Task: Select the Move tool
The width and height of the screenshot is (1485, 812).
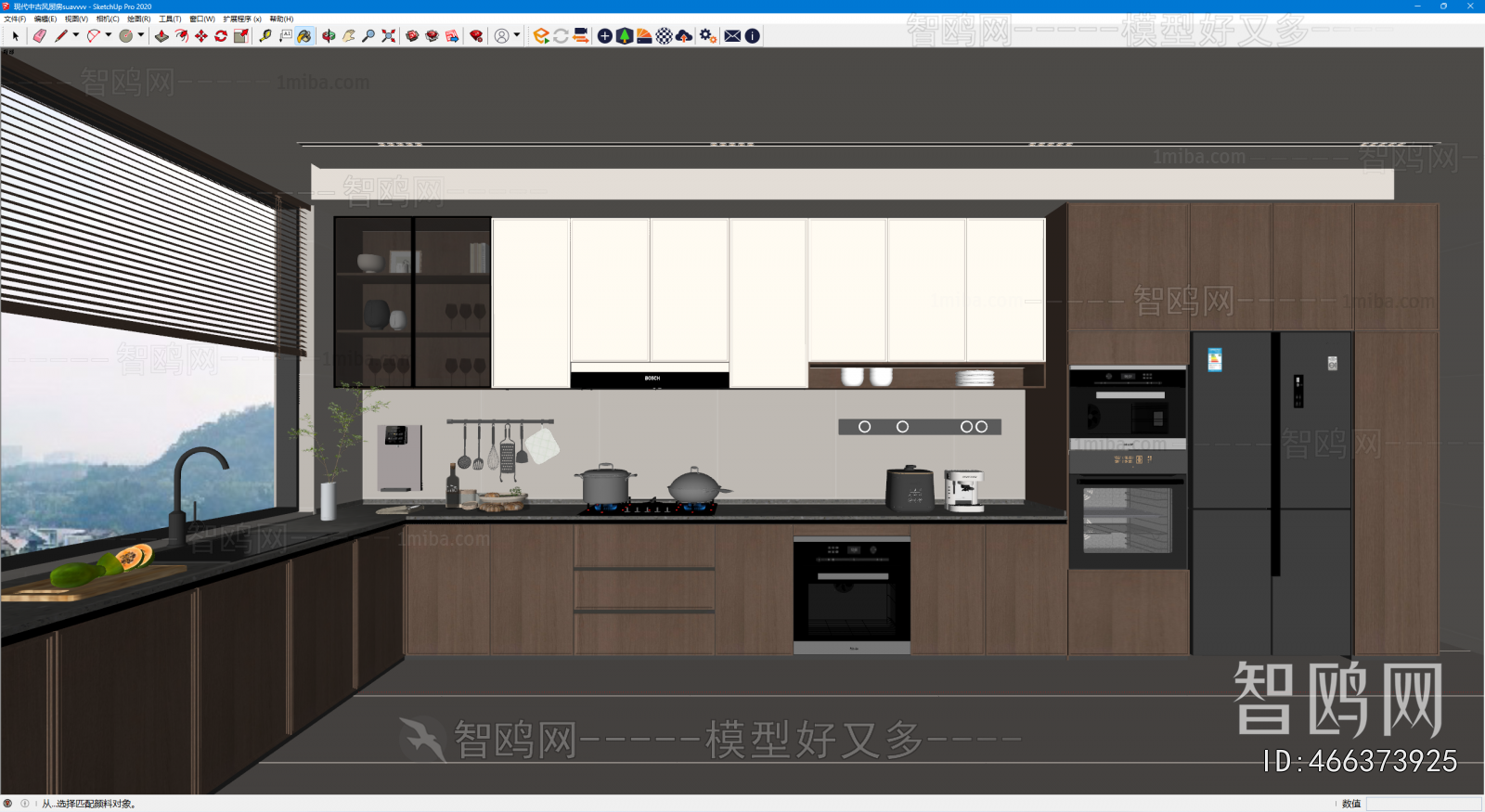Action: (x=201, y=36)
